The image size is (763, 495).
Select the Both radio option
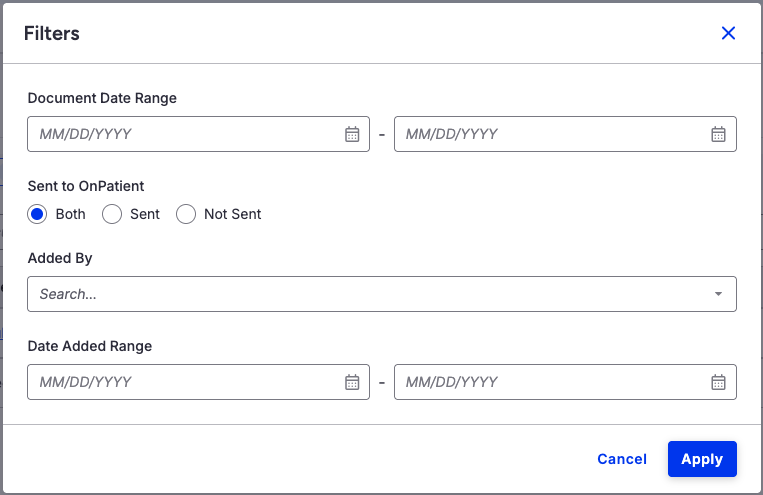click(38, 214)
